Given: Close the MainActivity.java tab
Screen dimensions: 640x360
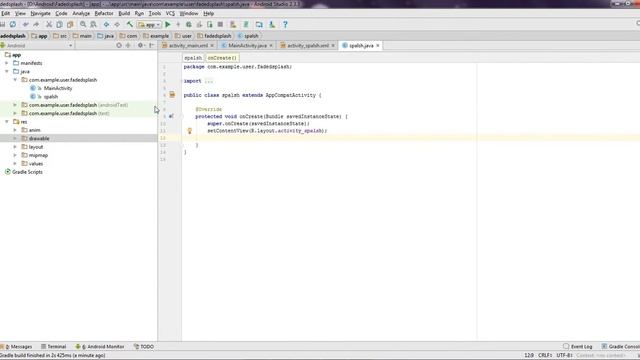Looking at the screenshot, I should click(x=271, y=46).
